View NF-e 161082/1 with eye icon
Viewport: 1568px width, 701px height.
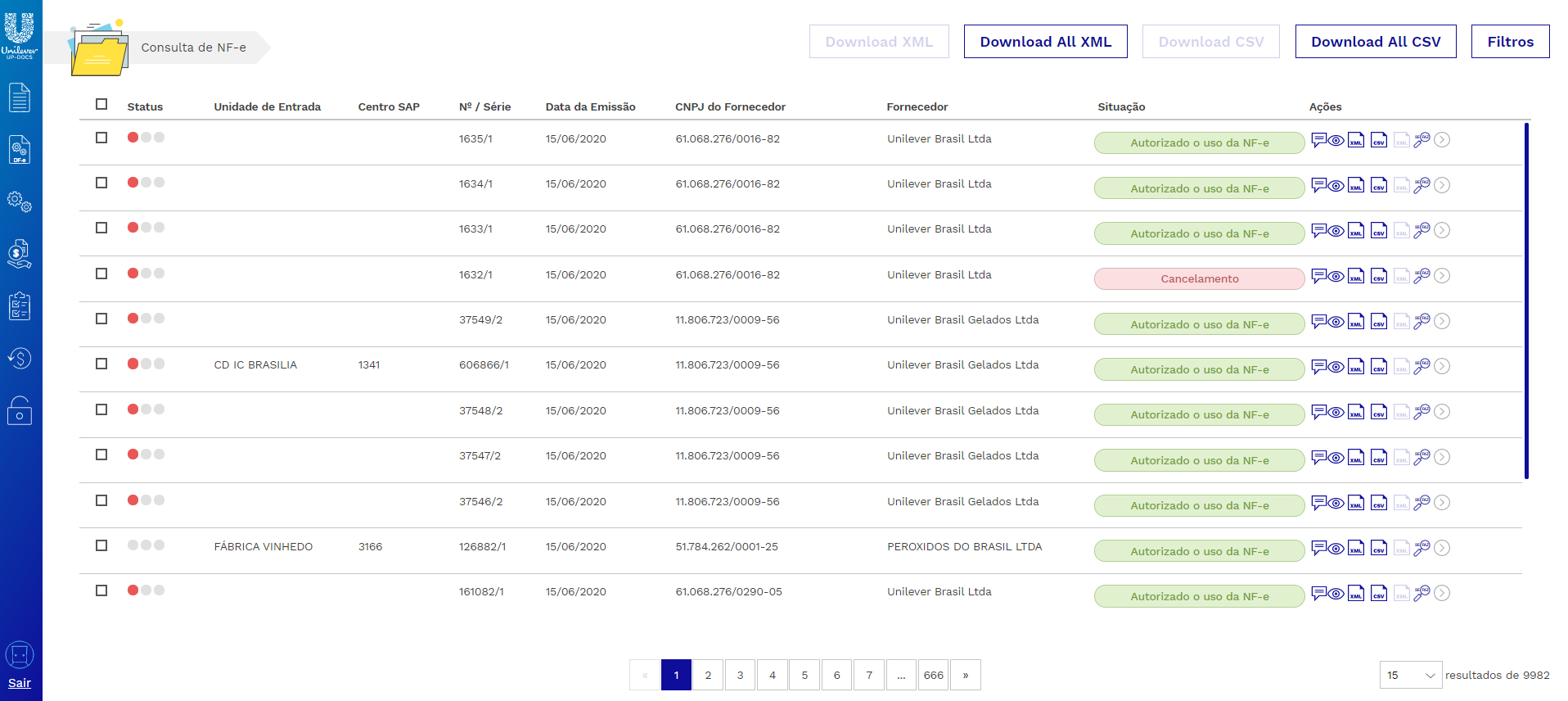pos(1336,594)
